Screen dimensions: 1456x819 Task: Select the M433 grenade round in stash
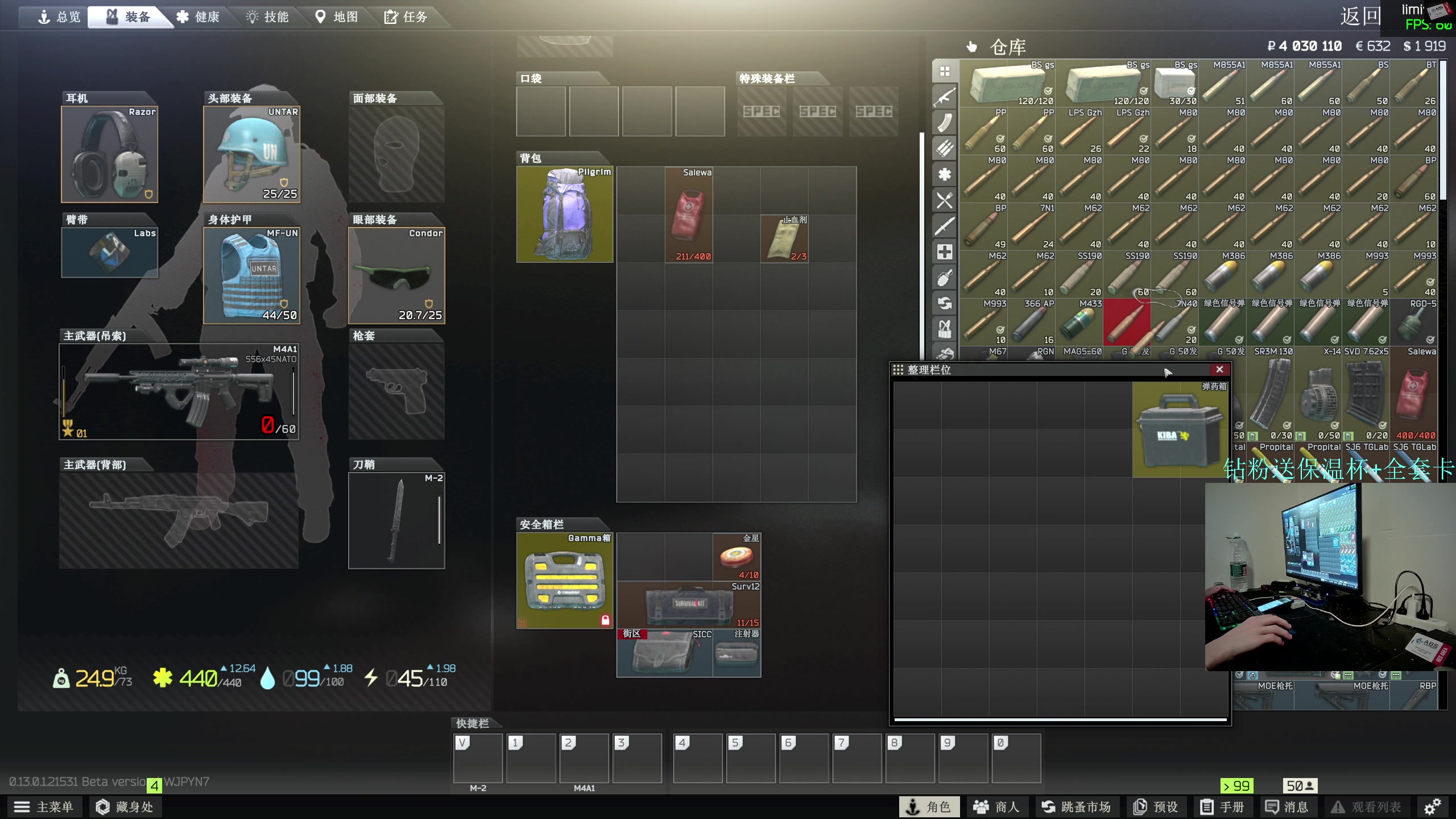click(1080, 322)
